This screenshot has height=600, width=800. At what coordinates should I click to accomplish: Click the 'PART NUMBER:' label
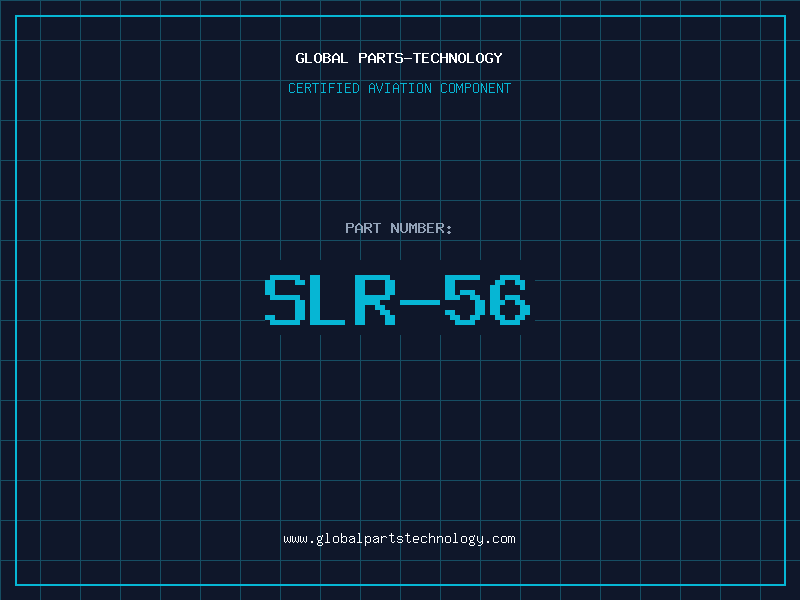[398, 228]
